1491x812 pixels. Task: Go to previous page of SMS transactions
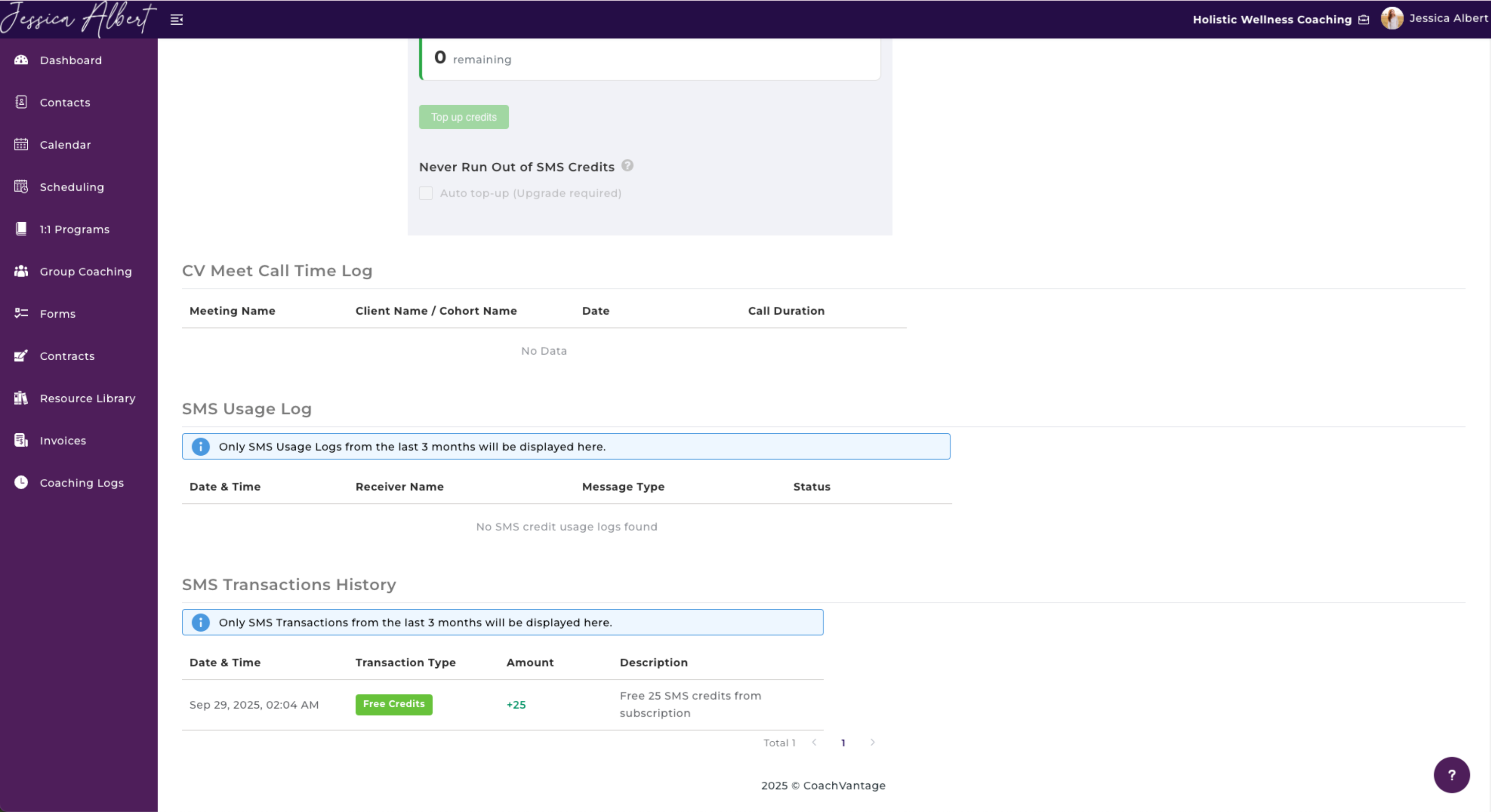click(x=815, y=743)
